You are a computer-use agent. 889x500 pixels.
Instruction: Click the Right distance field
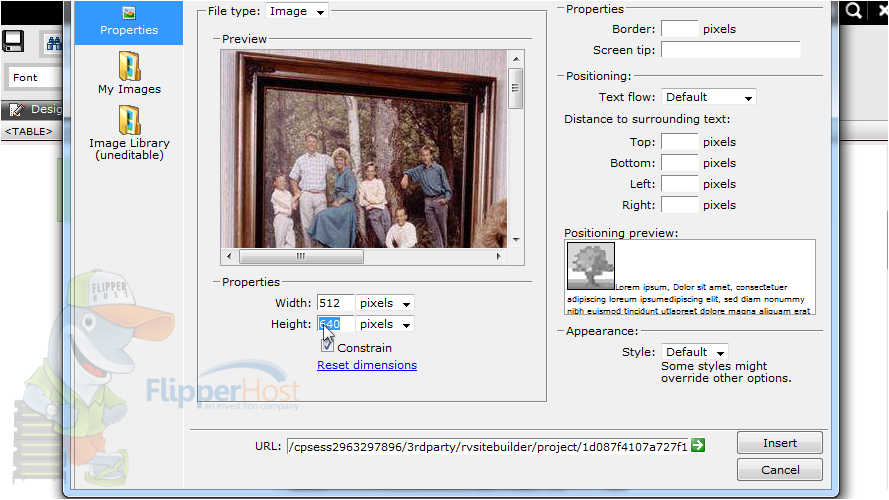pyautogui.click(x=680, y=205)
